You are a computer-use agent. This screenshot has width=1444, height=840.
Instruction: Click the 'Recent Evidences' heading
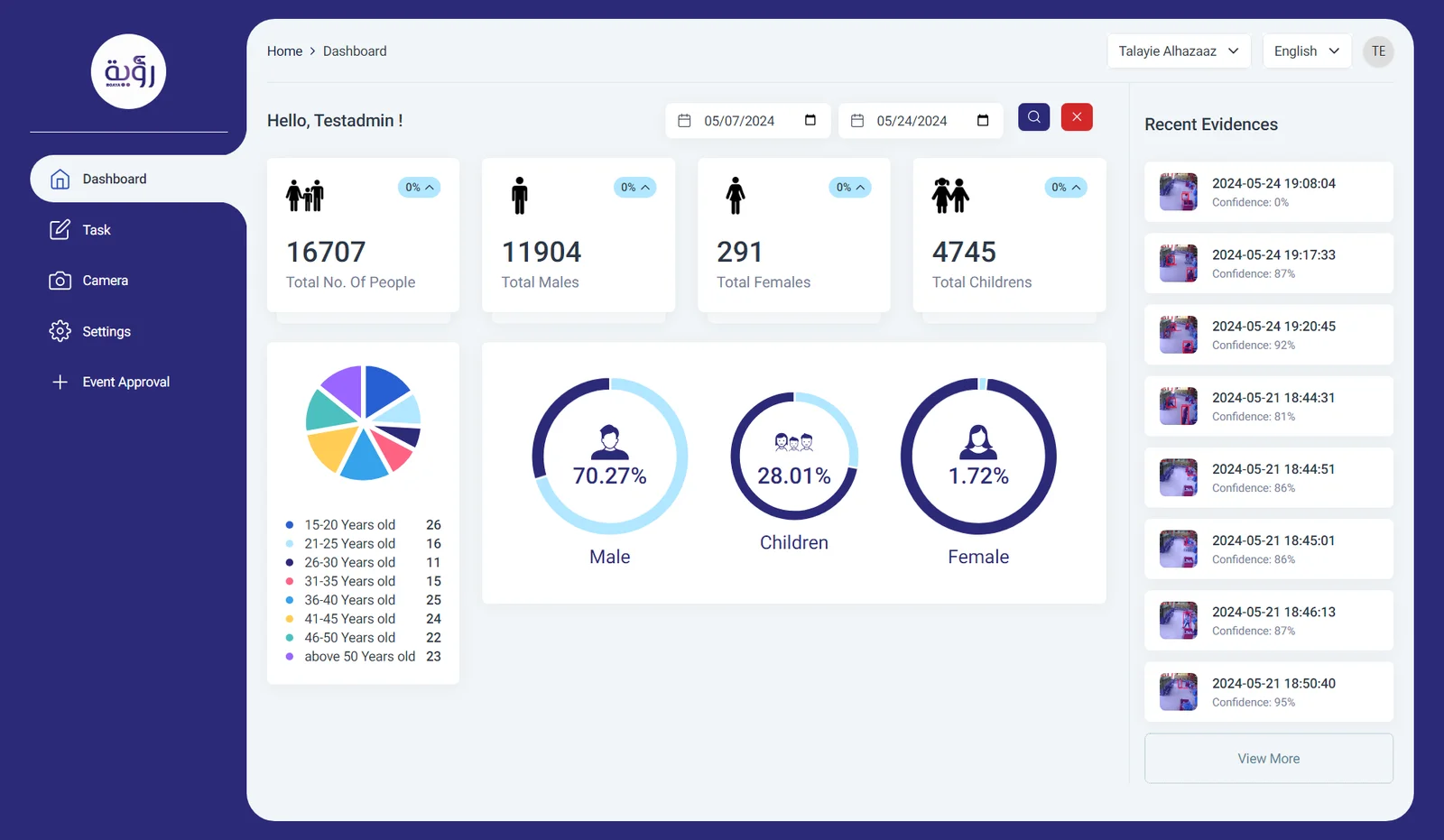click(1211, 125)
